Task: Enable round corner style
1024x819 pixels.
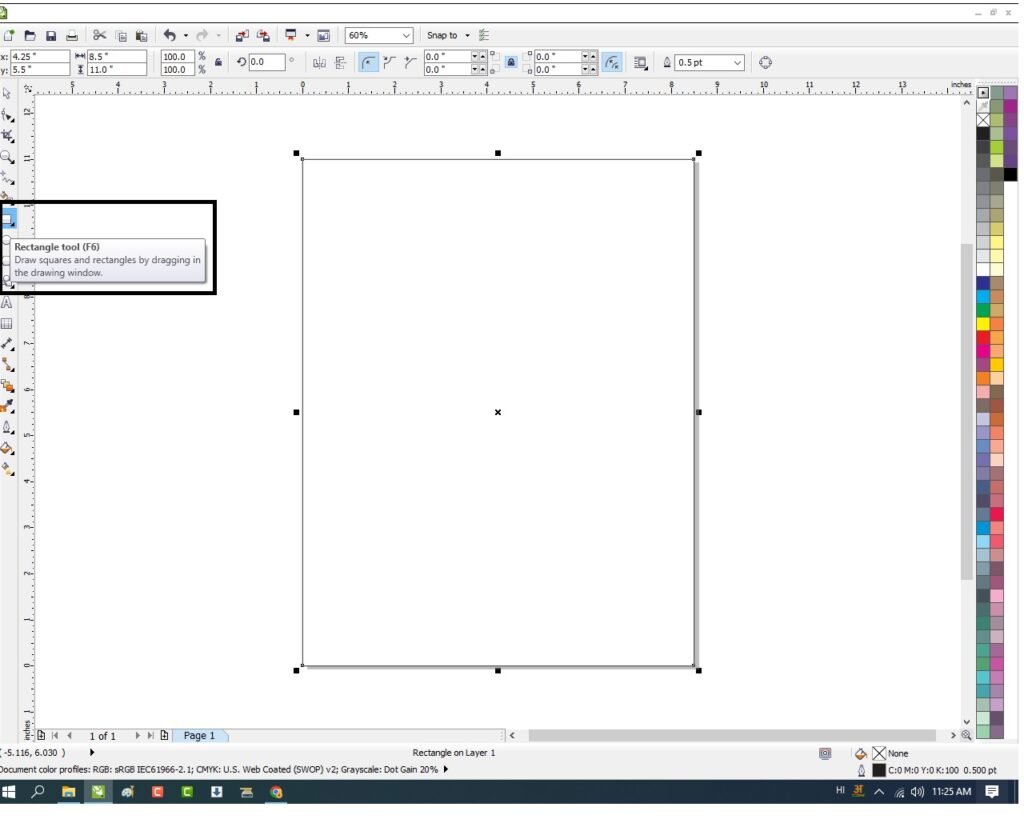Action: [x=368, y=63]
